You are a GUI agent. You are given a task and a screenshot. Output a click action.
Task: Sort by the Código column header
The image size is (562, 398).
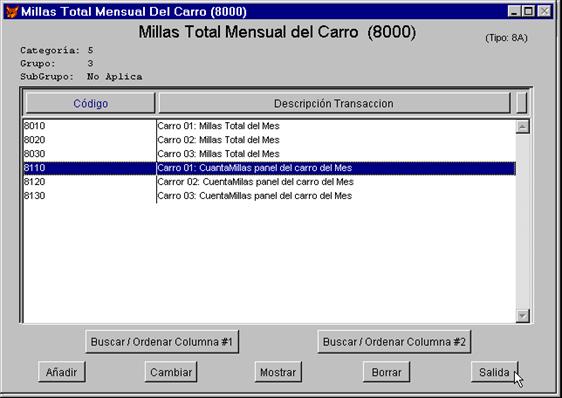(x=91, y=103)
